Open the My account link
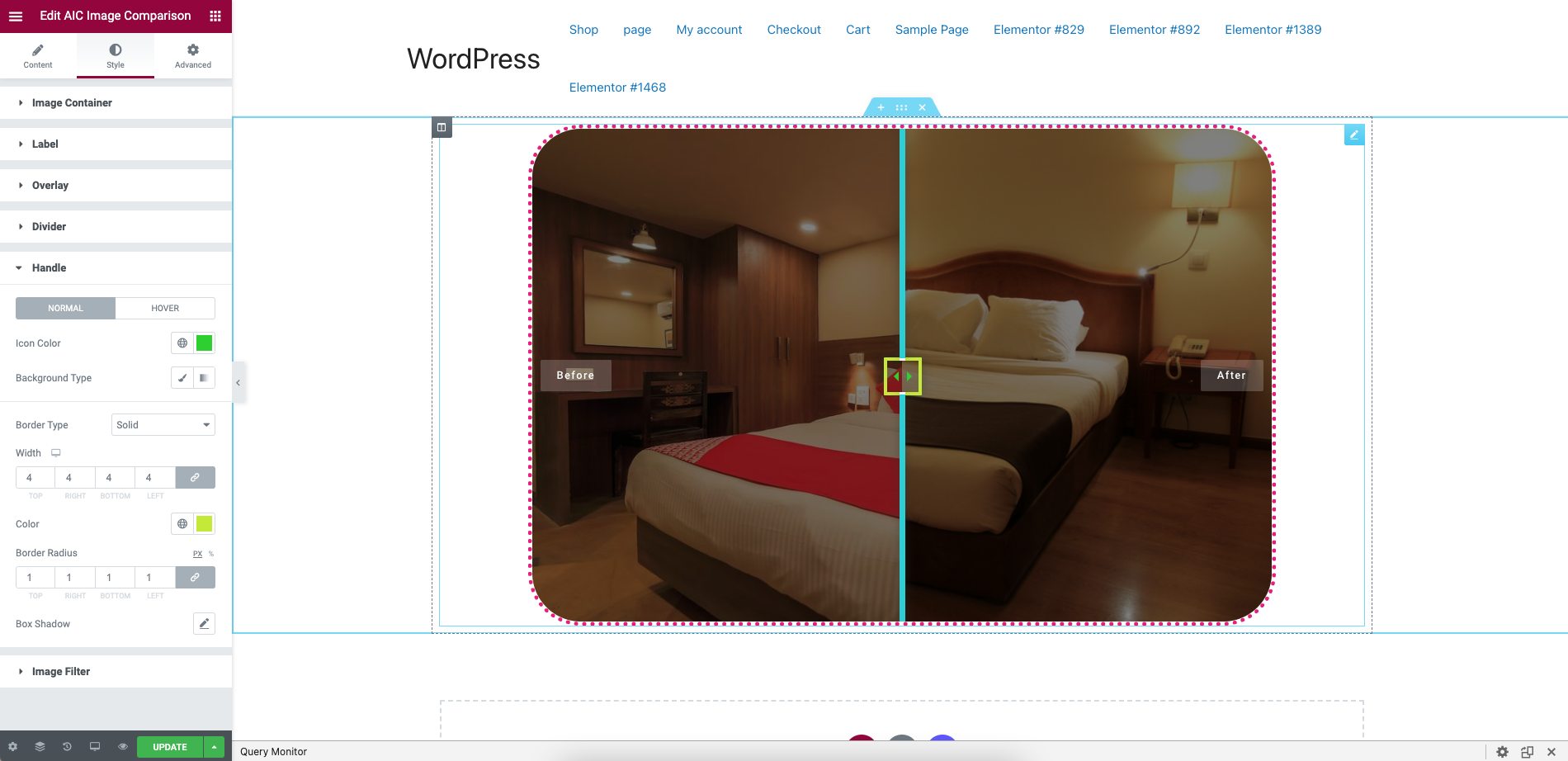This screenshot has height=761, width=1568. 709,30
